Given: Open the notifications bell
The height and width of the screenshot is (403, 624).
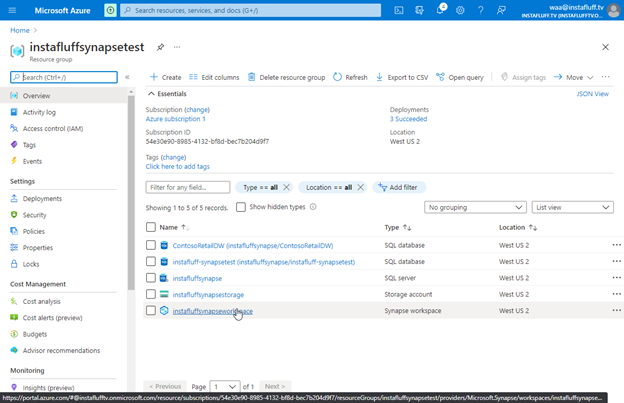Looking at the screenshot, I should [x=440, y=10].
